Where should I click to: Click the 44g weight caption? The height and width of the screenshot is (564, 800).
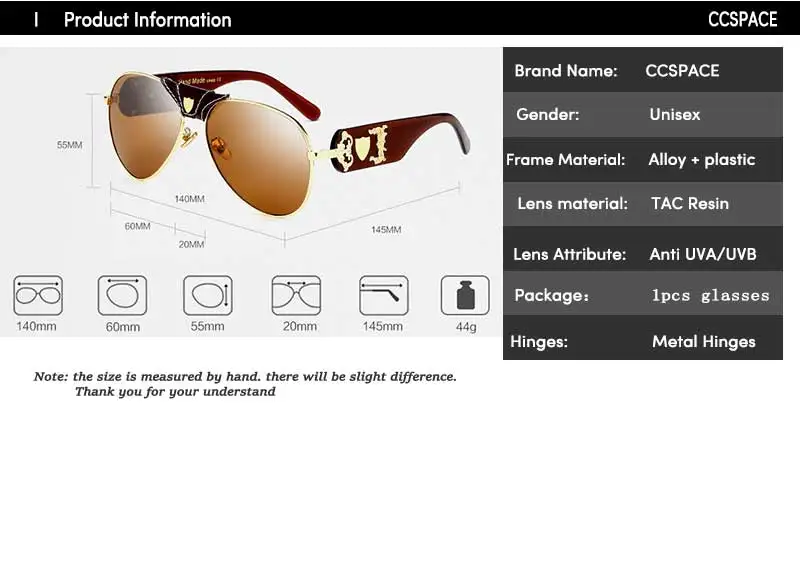tap(466, 327)
